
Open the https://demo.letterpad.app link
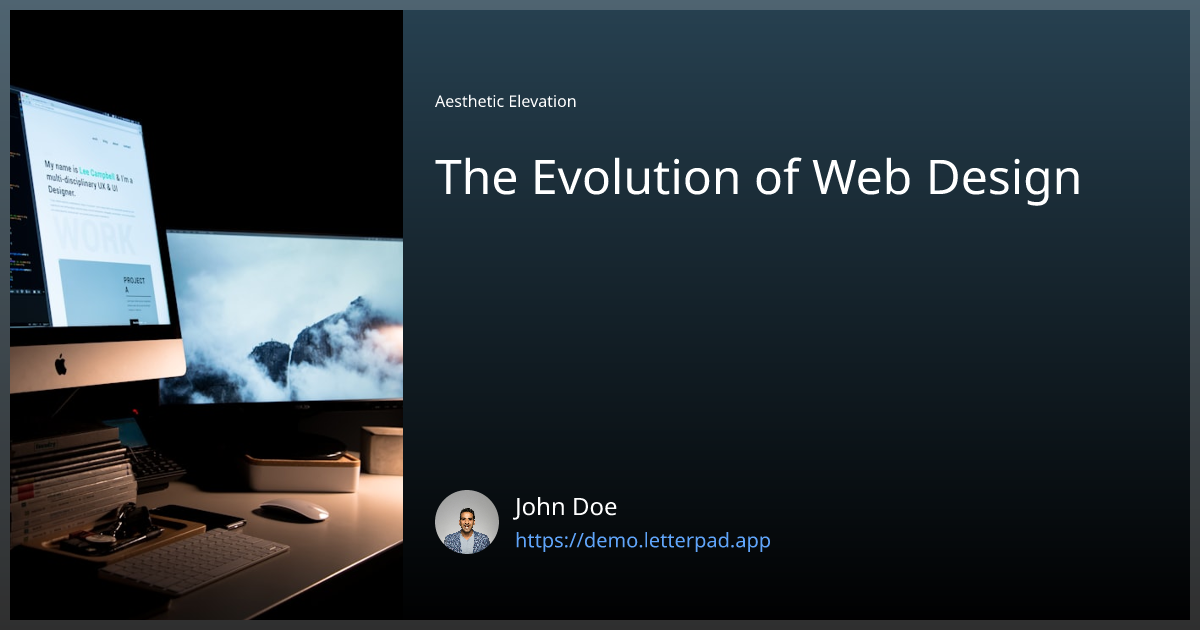[643, 540]
